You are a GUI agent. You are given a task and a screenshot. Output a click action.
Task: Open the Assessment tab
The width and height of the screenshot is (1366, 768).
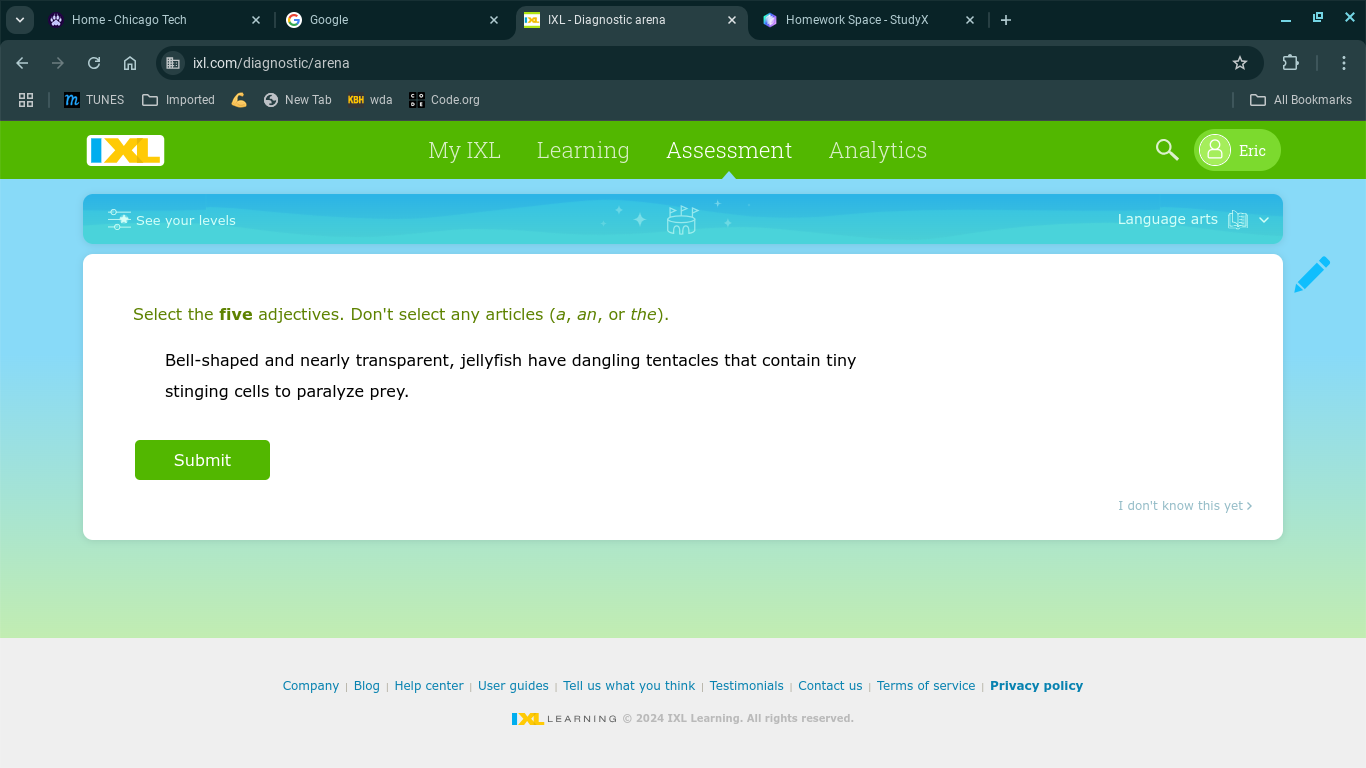pos(729,150)
